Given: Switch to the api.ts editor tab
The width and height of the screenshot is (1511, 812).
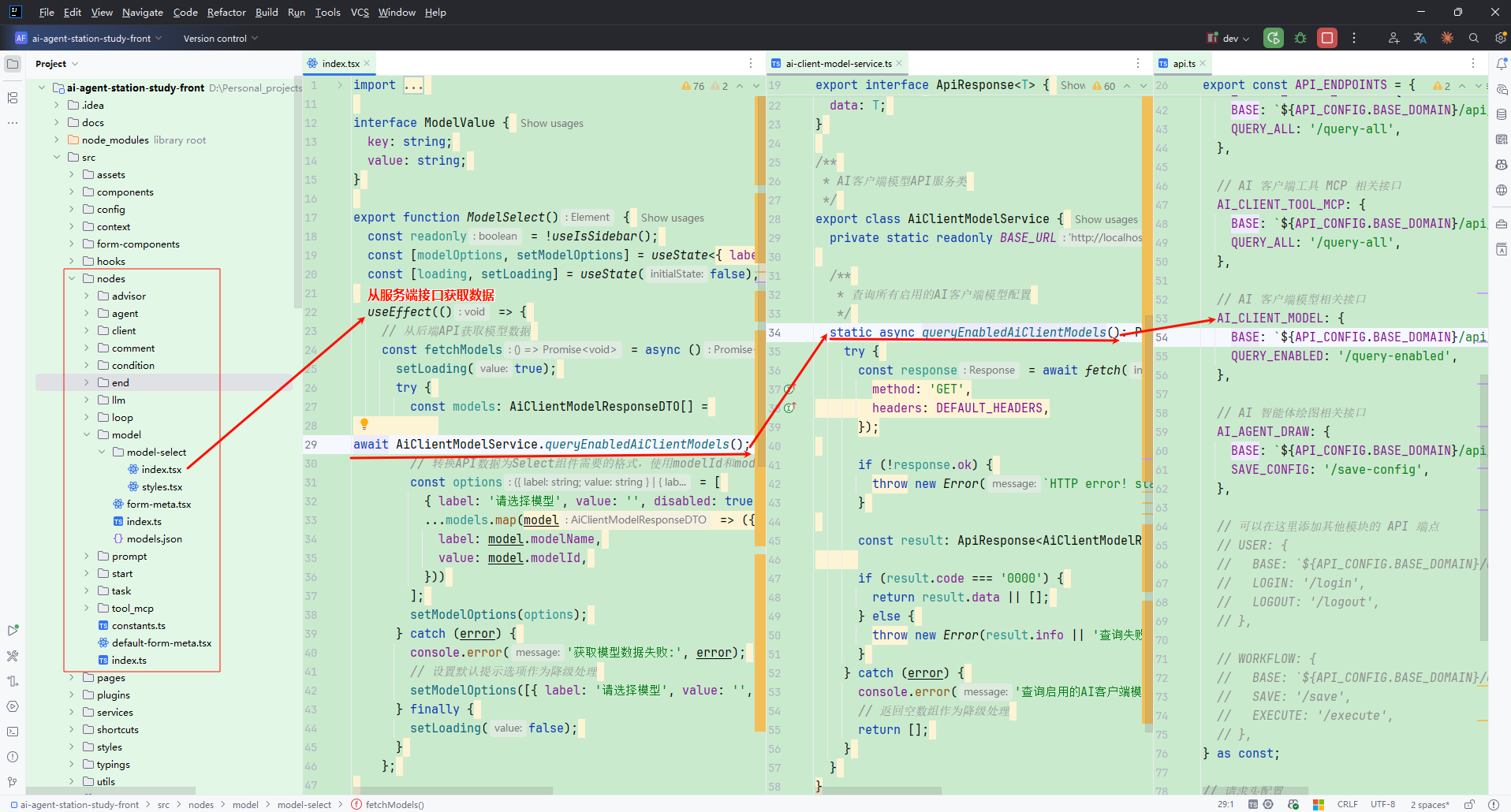Looking at the screenshot, I should 1183,64.
